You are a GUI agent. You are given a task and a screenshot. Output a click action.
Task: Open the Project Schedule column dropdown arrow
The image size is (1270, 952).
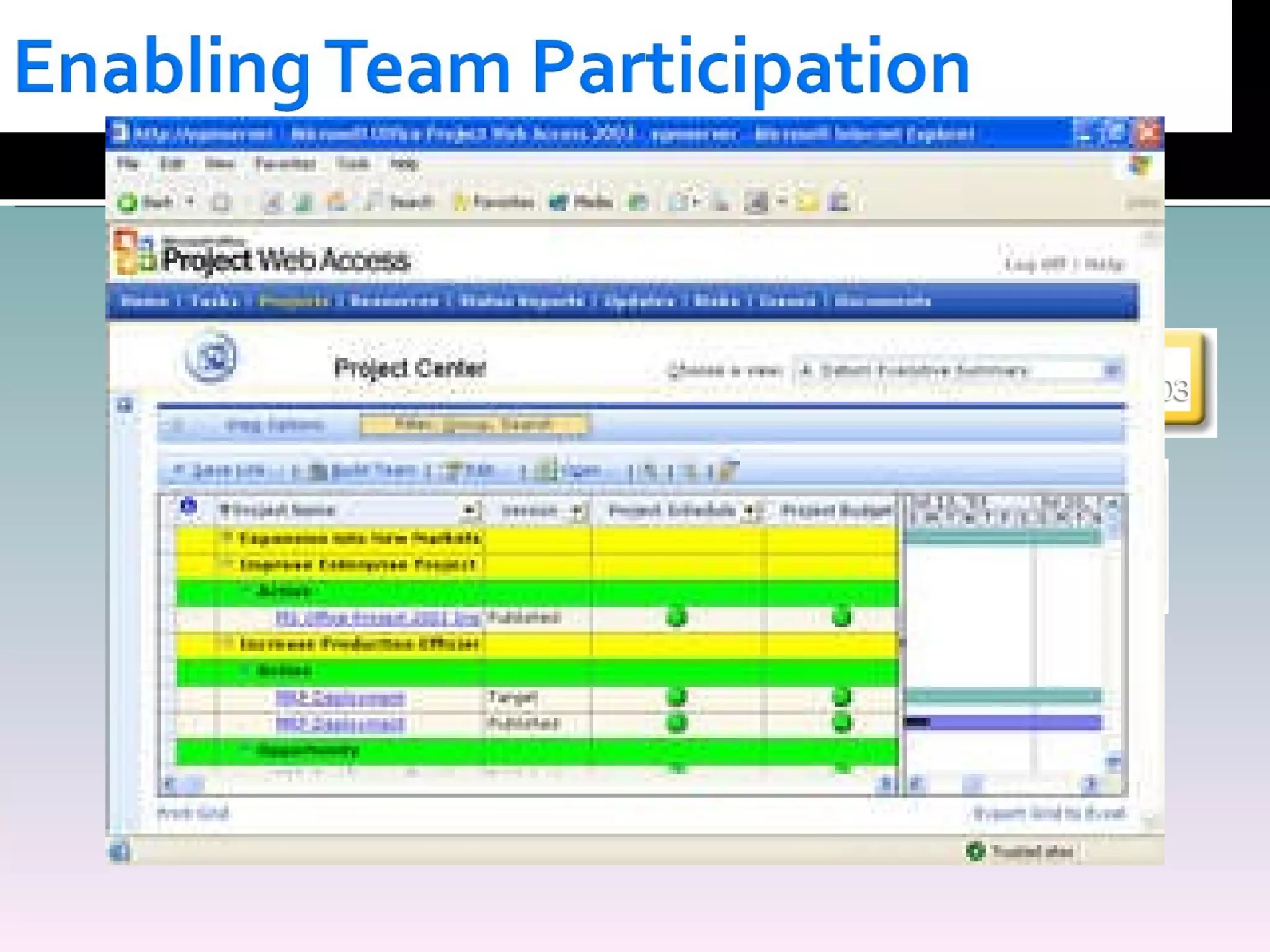point(750,511)
